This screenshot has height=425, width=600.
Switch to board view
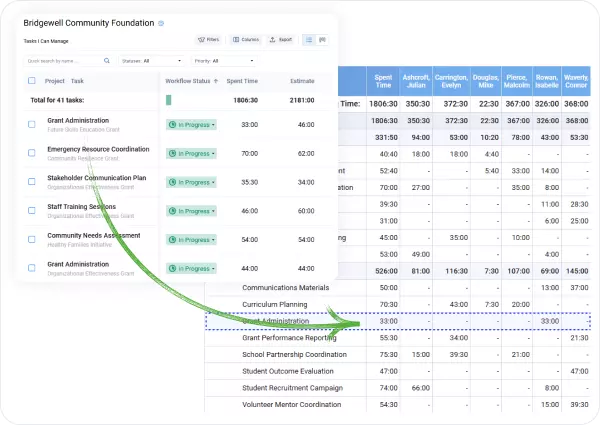click(x=322, y=40)
